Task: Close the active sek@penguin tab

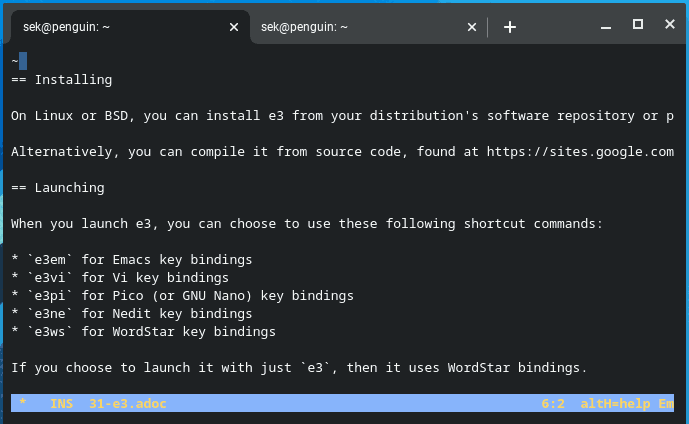Action: pyautogui.click(x=234, y=28)
